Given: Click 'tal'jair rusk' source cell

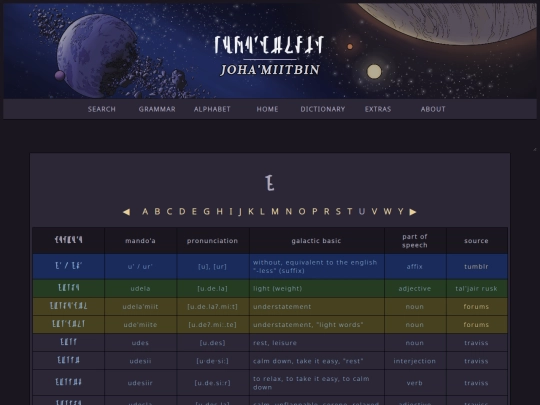Looking at the screenshot, I should click(476, 289).
